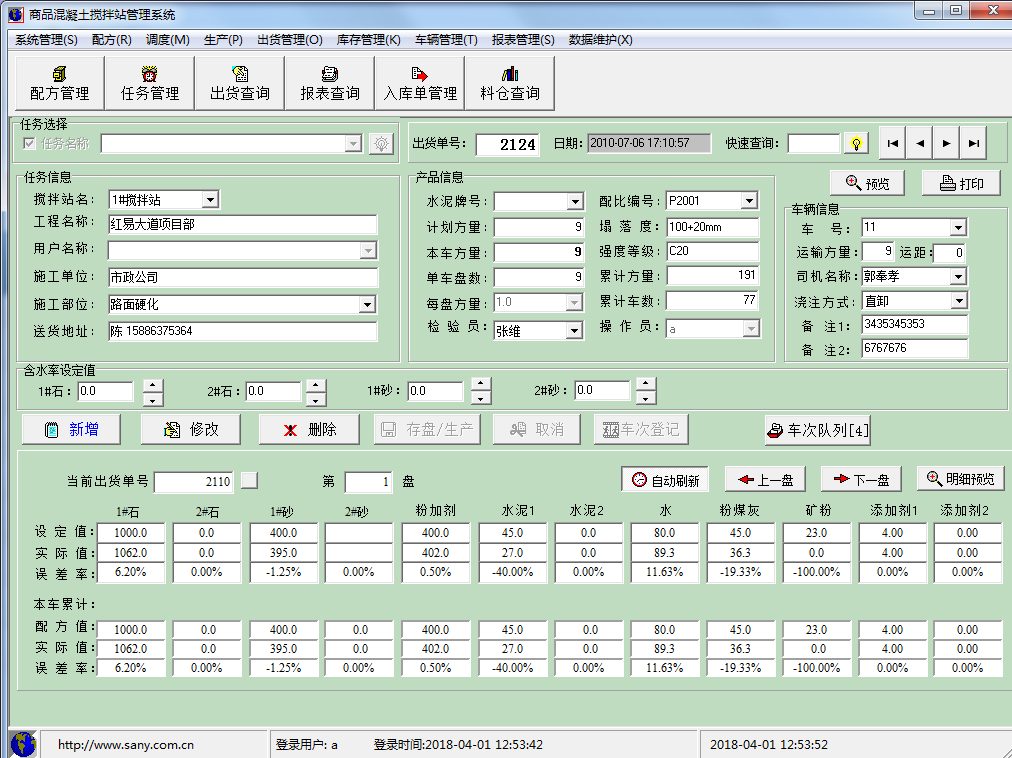This screenshot has height=758, width=1012.
Task: Toggle the 任务名称 checkbox
Action: pos(29,143)
